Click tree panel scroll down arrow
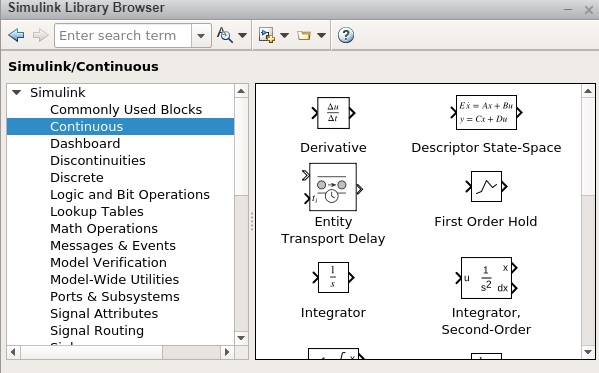 (241, 338)
